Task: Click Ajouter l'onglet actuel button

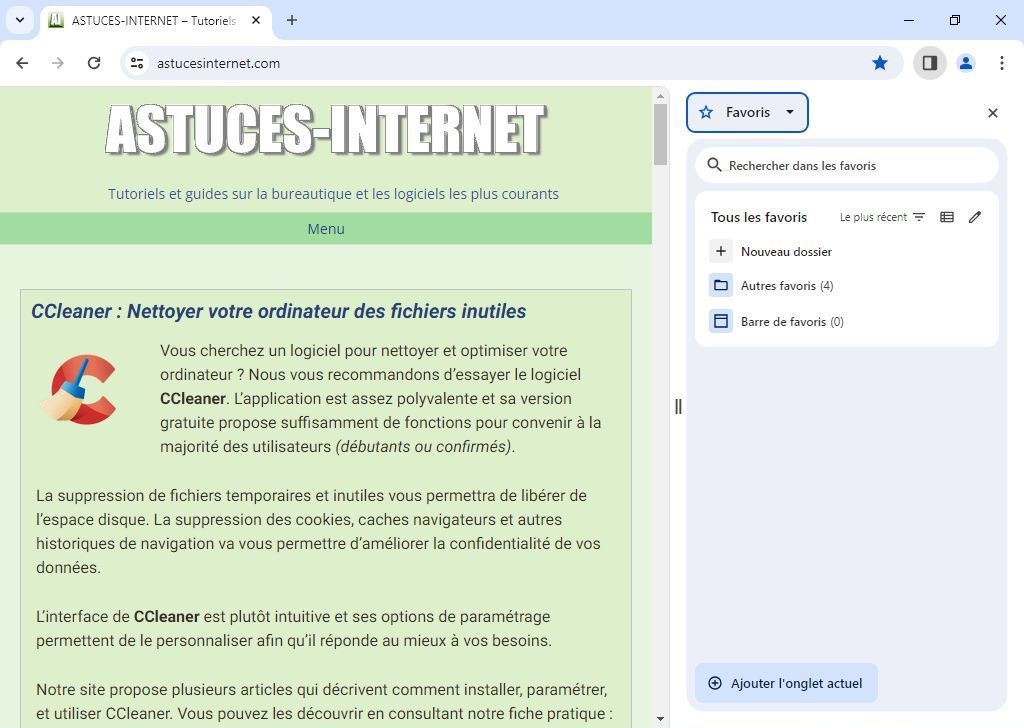Action: tap(786, 683)
